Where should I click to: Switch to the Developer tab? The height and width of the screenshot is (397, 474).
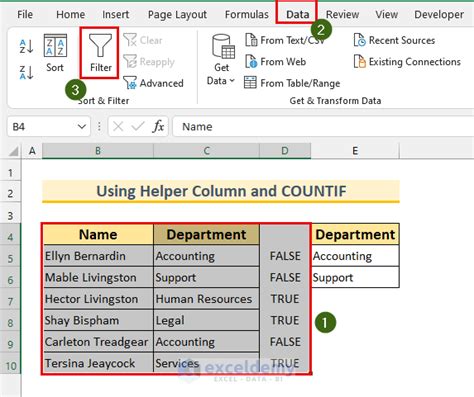439,15
